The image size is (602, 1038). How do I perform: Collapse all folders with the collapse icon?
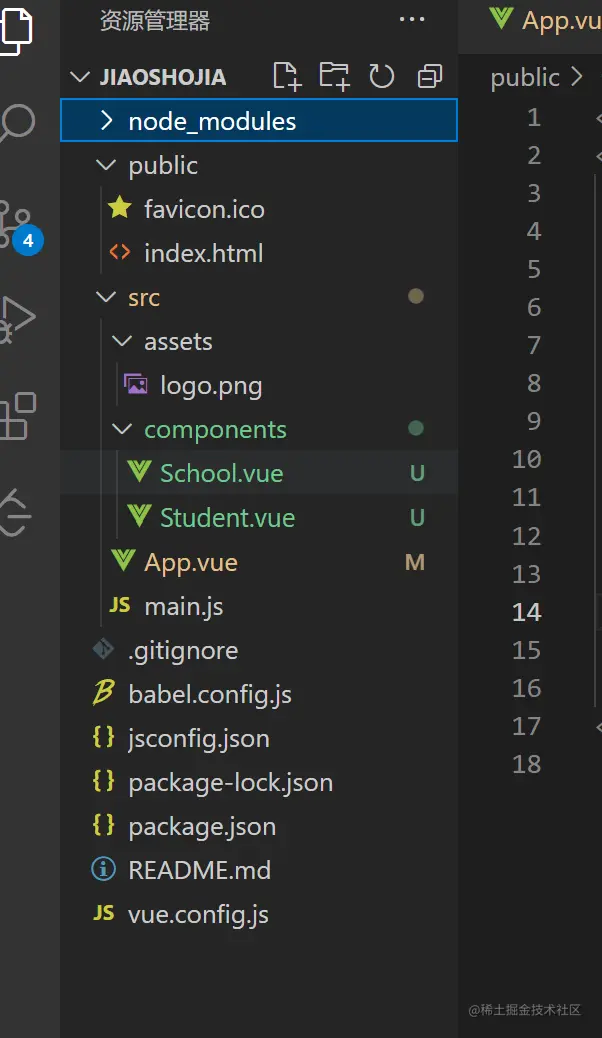click(x=429, y=76)
